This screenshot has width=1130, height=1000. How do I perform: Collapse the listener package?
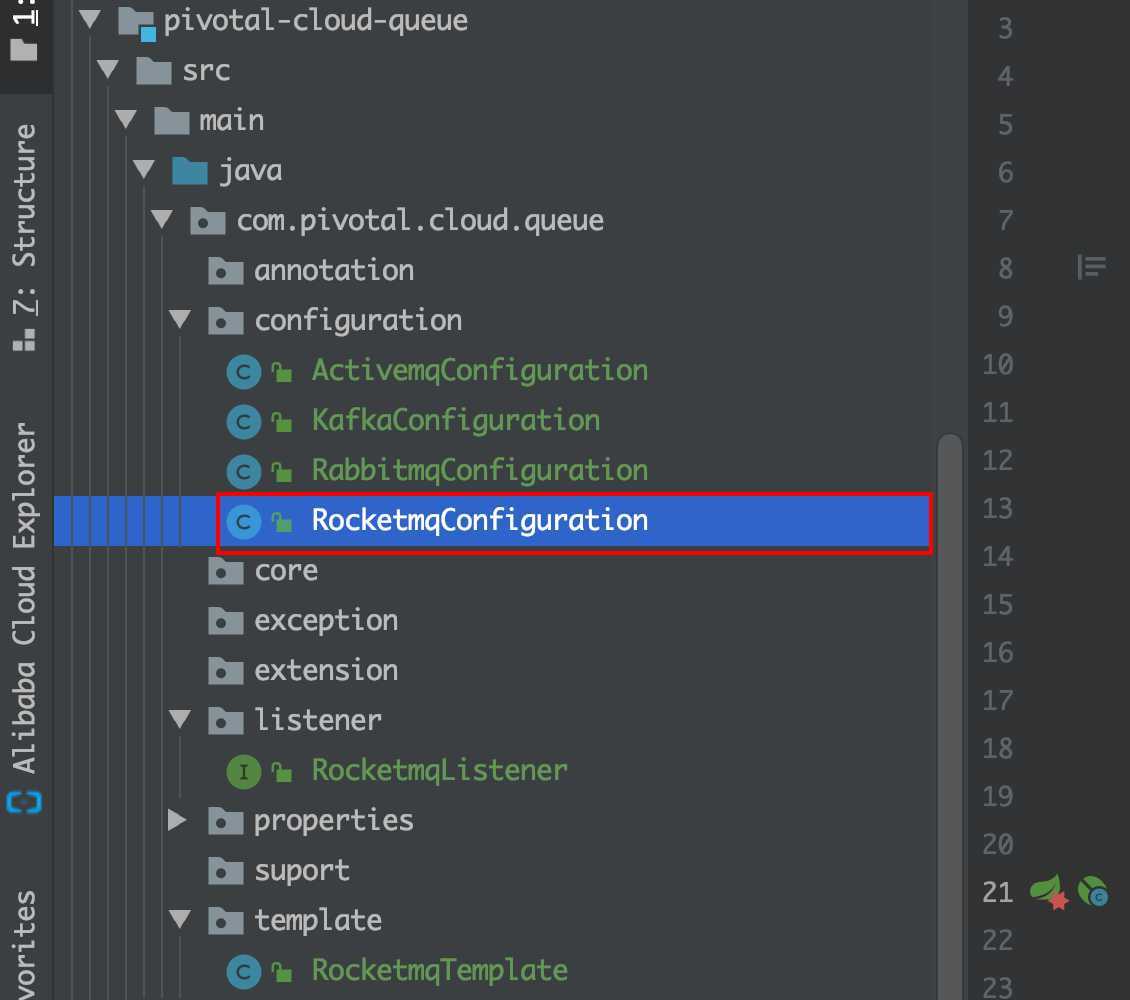(x=180, y=721)
